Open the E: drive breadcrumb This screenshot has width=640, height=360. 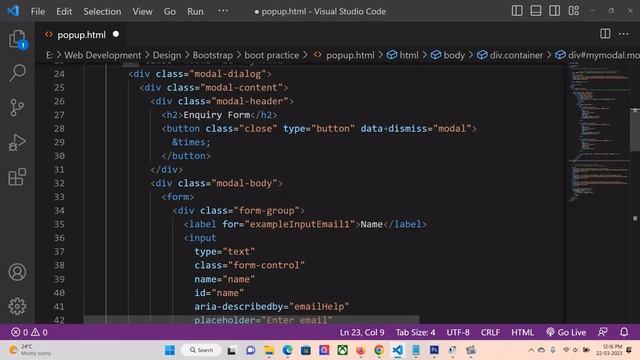[49, 55]
